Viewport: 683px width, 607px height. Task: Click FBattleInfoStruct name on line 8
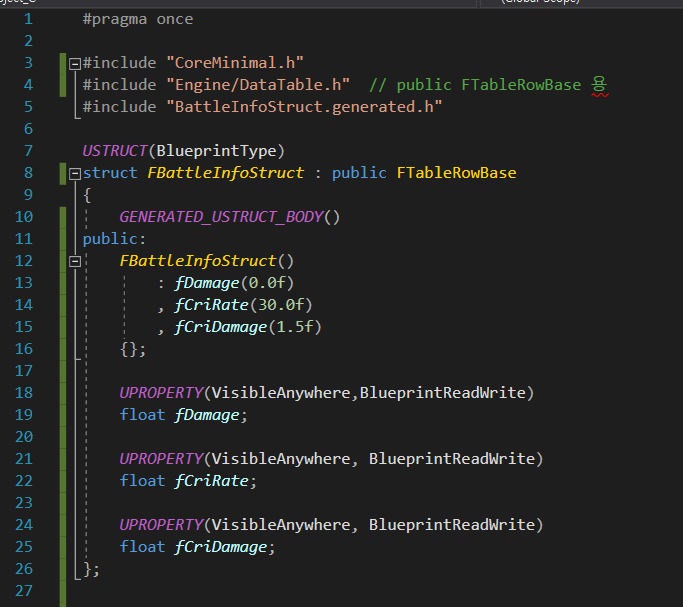(226, 173)
